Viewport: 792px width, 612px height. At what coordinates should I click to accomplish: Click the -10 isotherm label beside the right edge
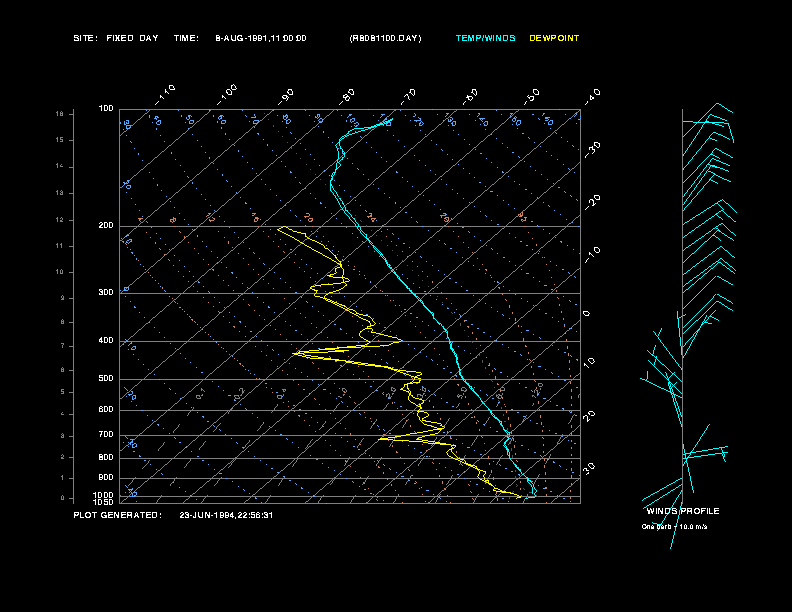pyautogui.click(x=592, y=254)
